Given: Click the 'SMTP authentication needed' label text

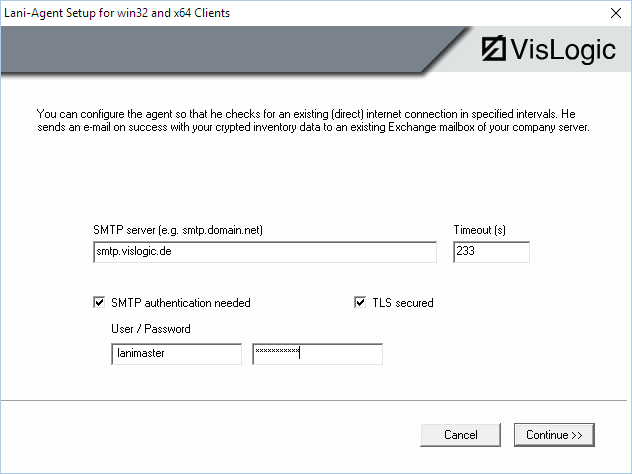Looking at the screenshot, I should (180, 303).
